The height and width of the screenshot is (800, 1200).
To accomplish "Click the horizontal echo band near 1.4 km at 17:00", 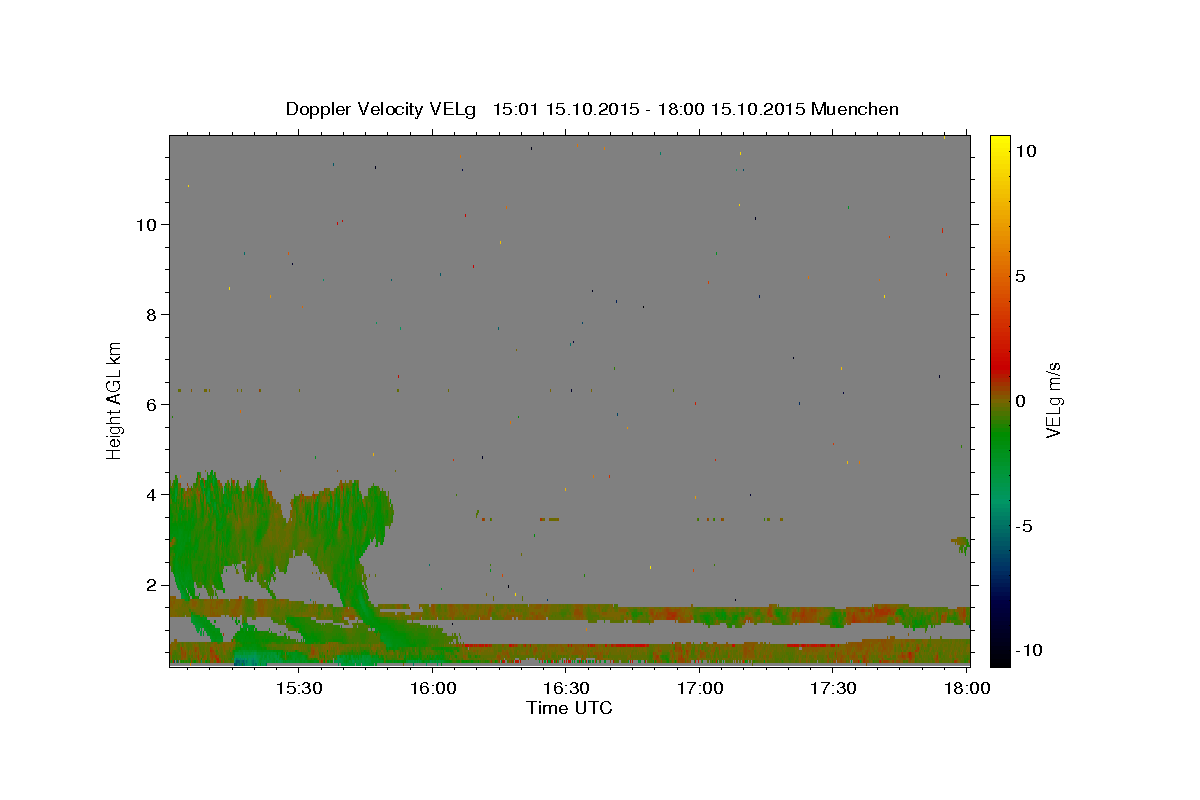I will click(x=700, y=614).
